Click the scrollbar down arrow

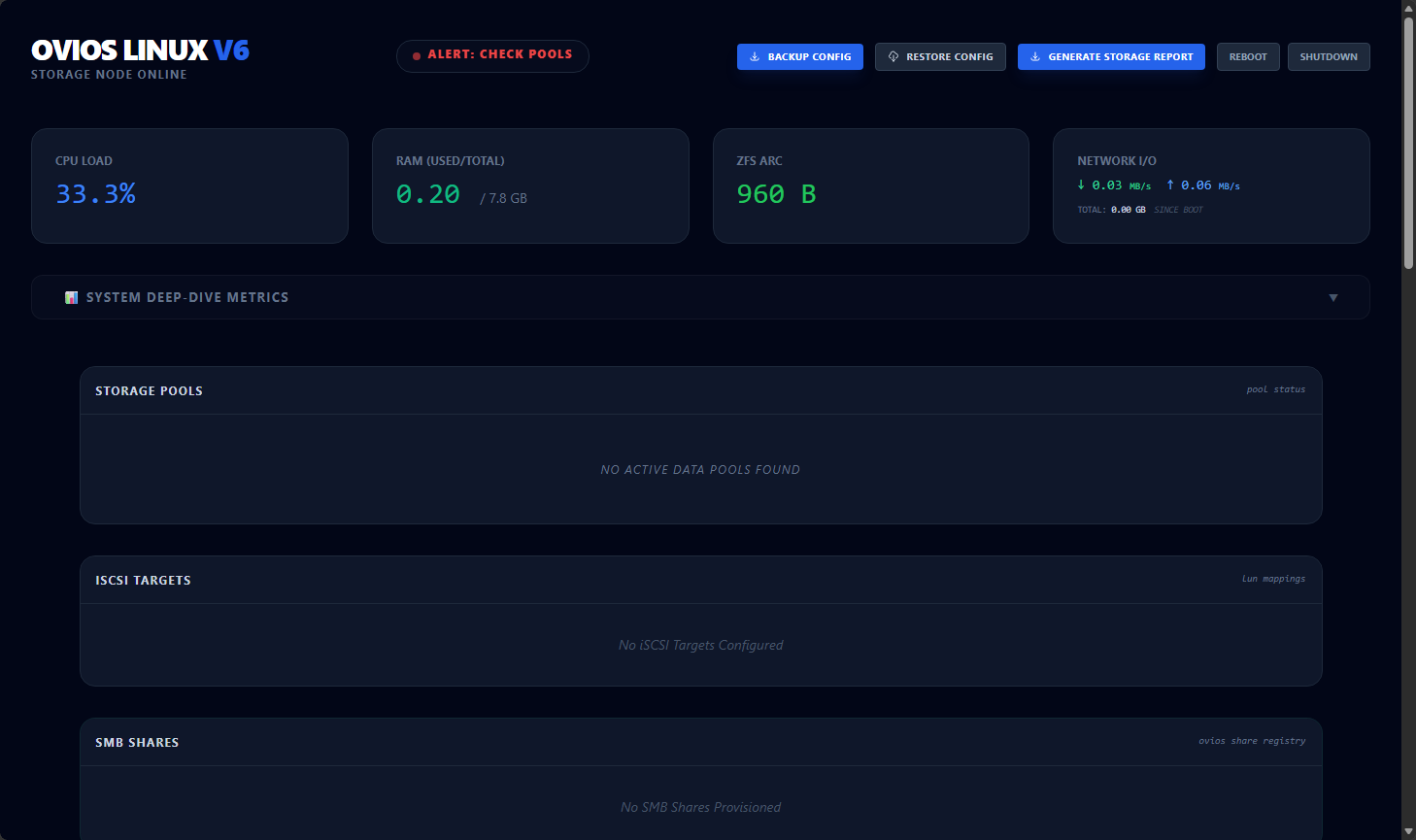pos(1408,832)
